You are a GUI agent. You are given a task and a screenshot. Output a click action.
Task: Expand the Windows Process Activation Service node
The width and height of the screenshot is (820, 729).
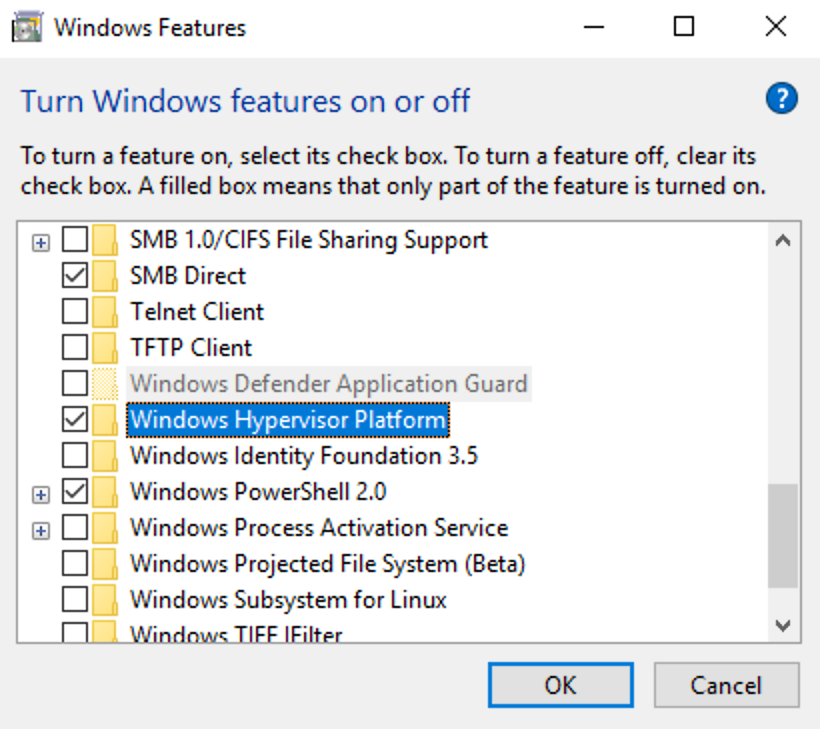(x=41, y=531)
